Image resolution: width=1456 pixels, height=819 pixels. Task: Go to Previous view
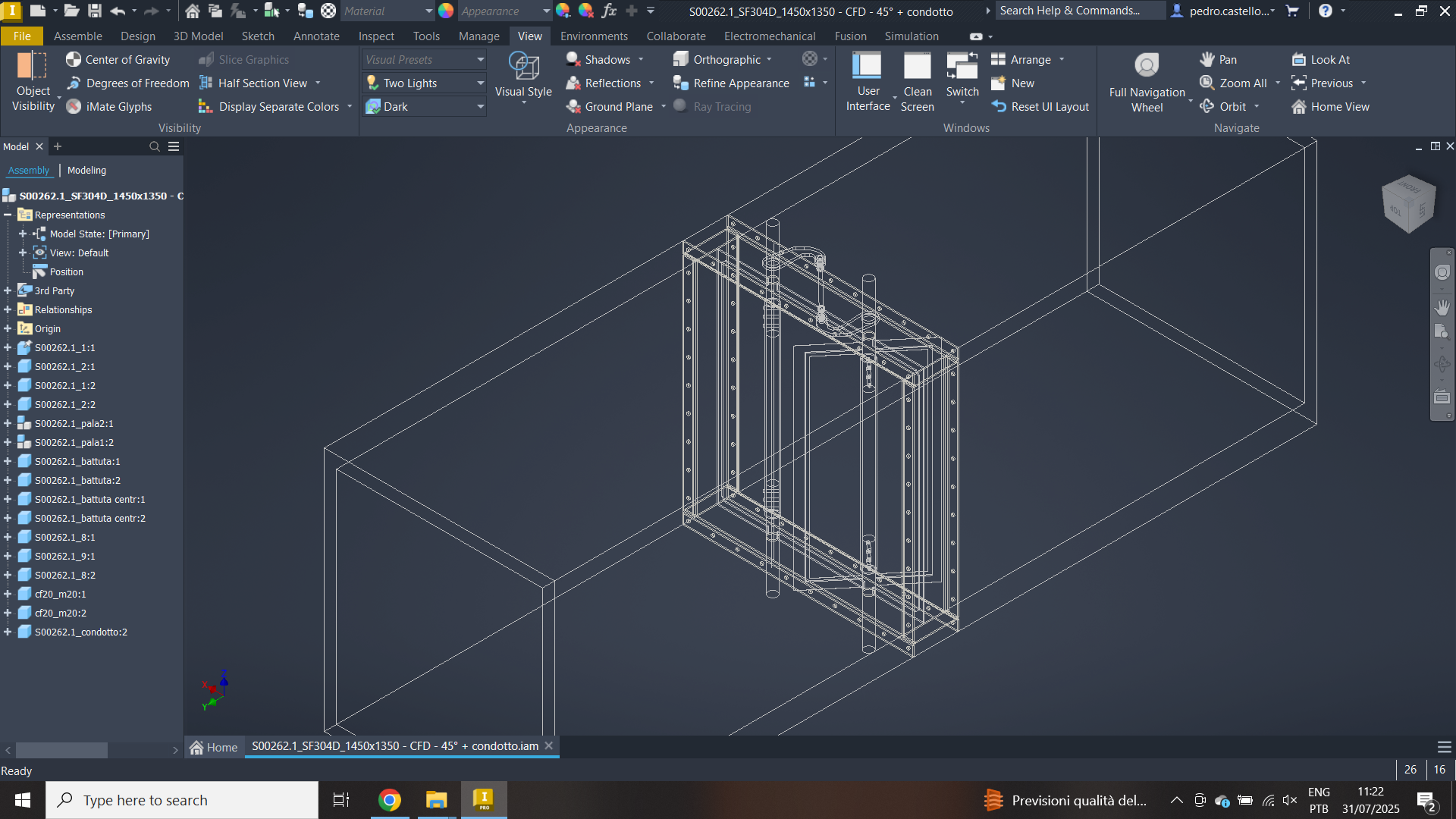click(1322, 83)
